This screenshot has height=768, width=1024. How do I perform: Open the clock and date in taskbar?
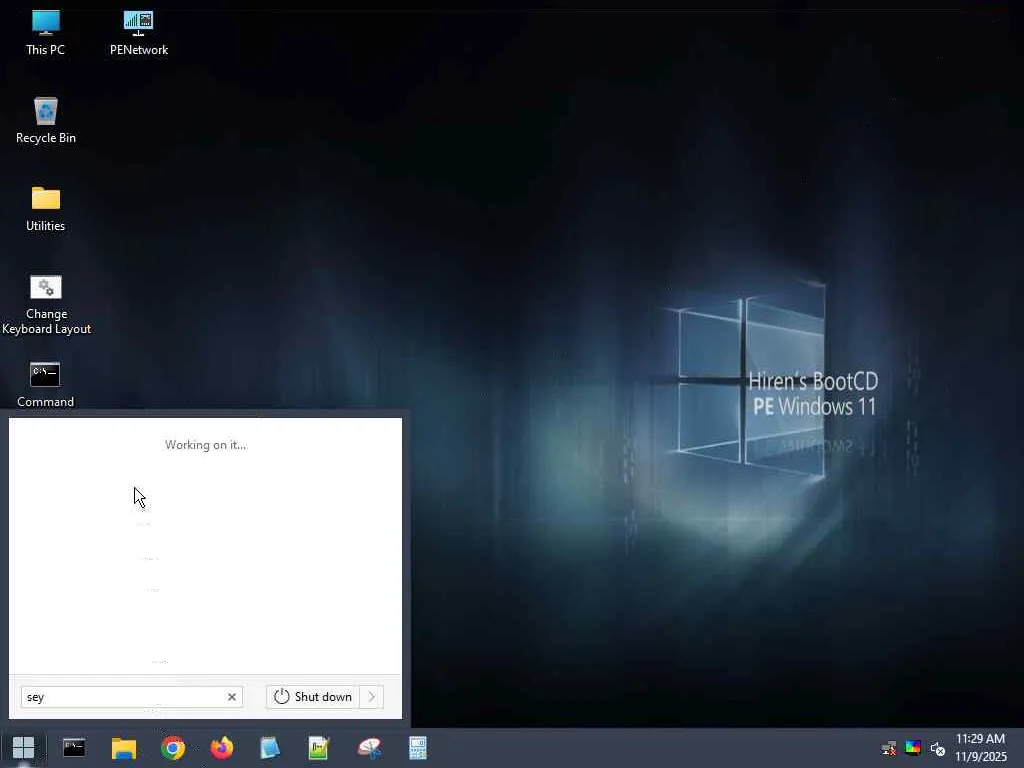tap(981, 748)
